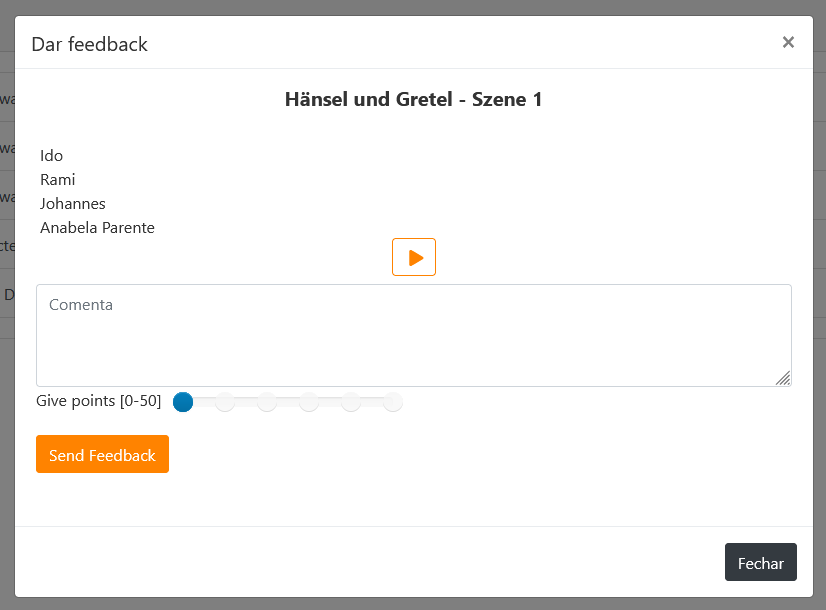826x610 pixels.
Task: Click into the Comenta text area
Action: (414, 336)
